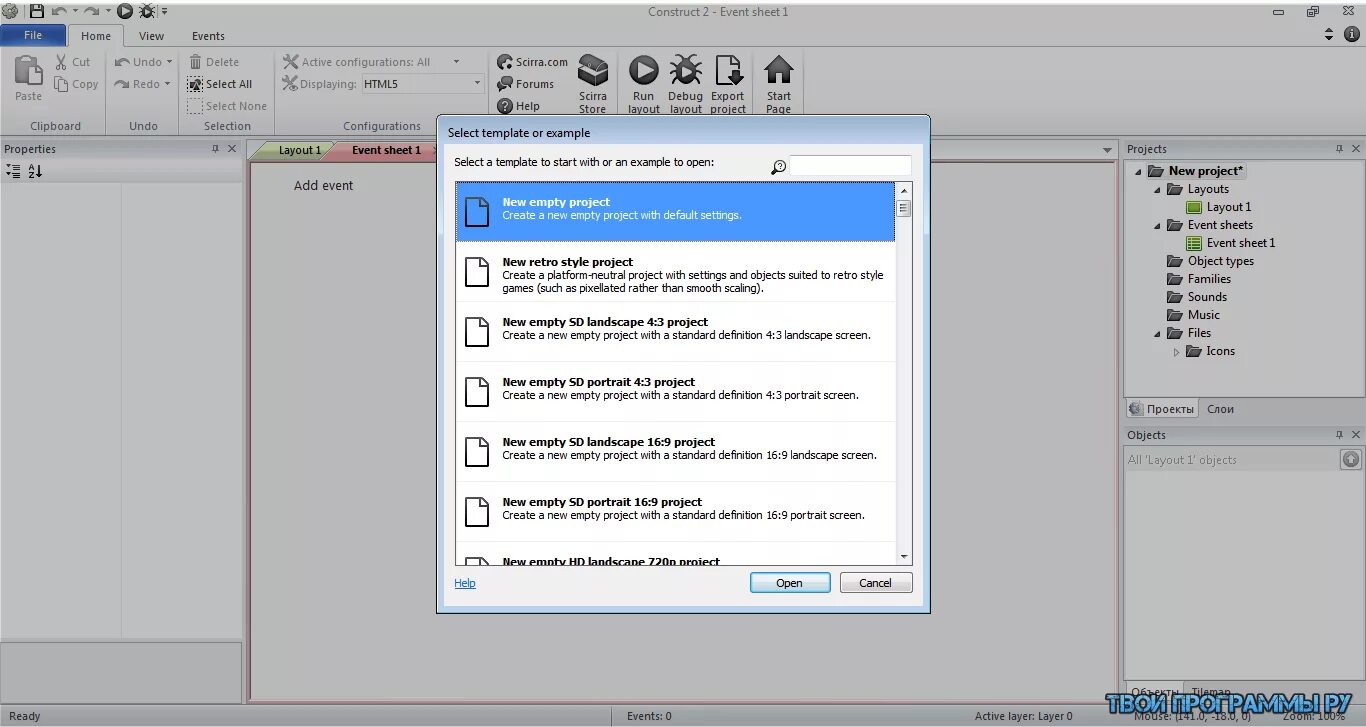Open the Start Page
This screenshot has height=727, width=1366.
pos(778,85)
